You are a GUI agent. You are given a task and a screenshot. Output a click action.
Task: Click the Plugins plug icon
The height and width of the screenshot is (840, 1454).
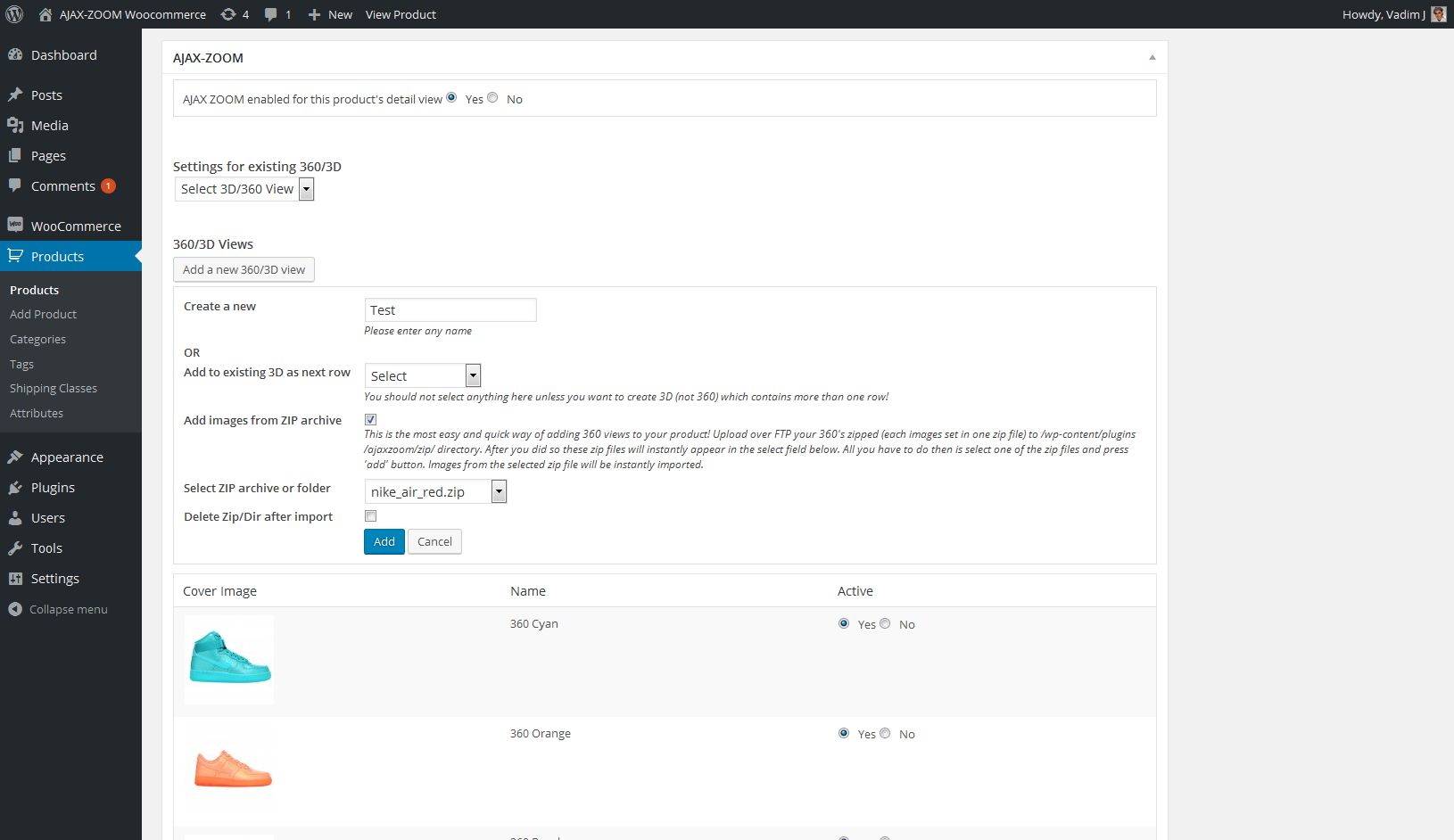click(15, 487)
